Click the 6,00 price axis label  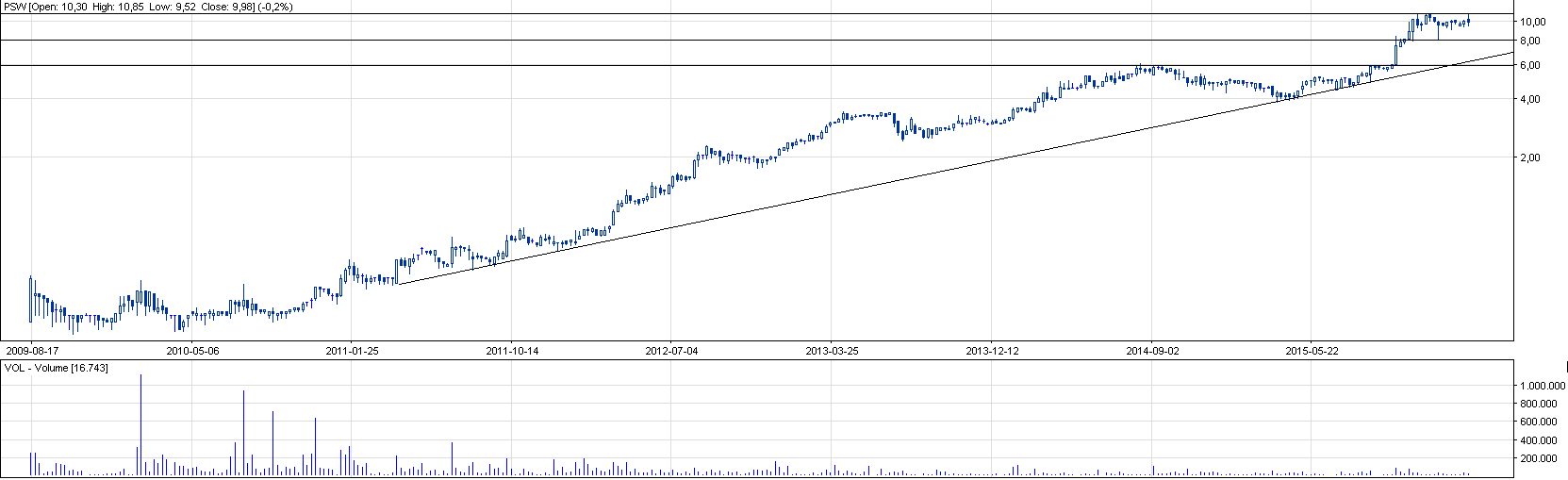[1530, 65]
